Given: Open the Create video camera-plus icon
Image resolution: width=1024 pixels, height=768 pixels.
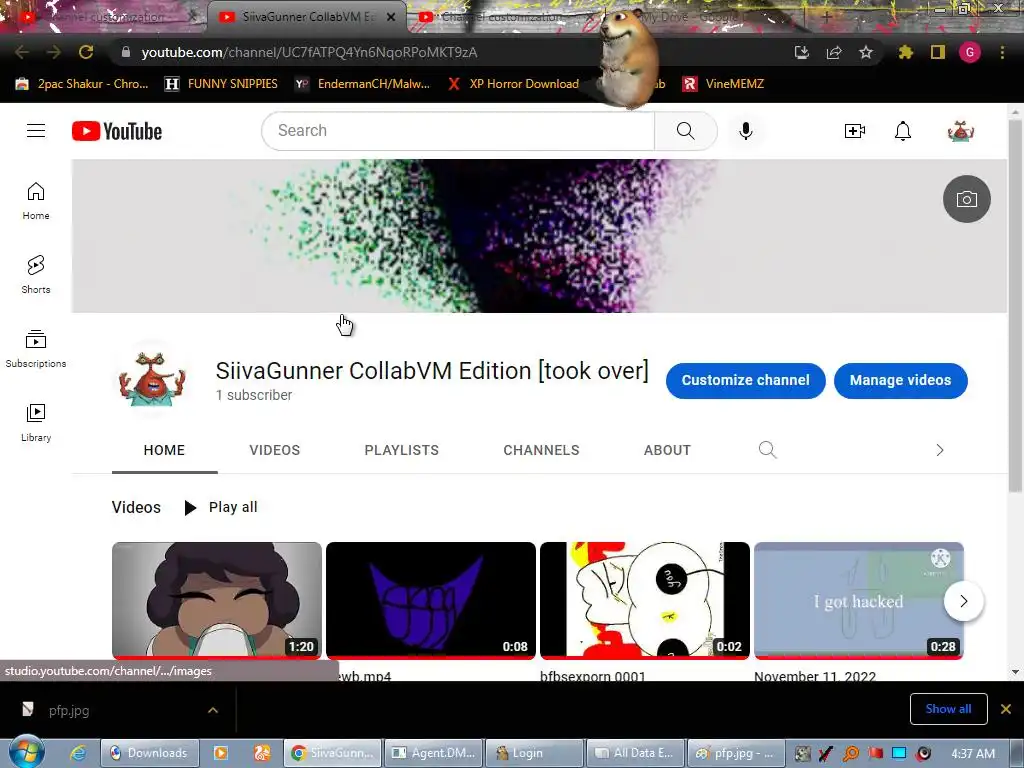Looking at the screenshot, I should tap(854, 131).
